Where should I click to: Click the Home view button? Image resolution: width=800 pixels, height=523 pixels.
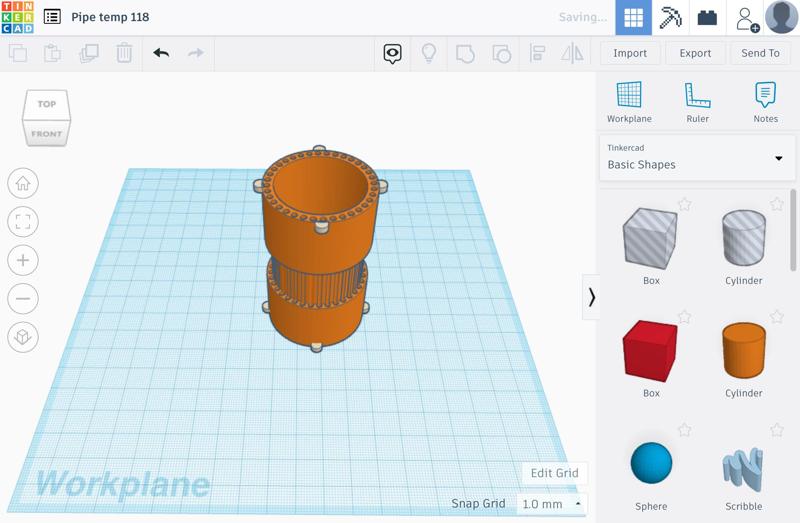23,184
